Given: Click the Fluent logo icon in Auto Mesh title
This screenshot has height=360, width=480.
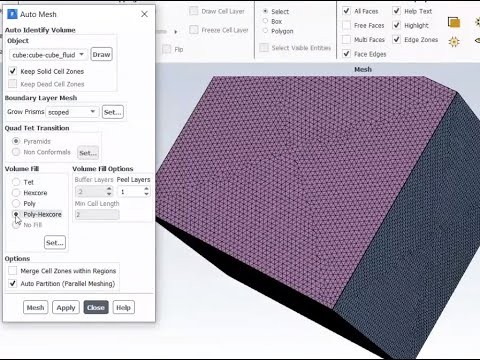Looking at the screenshot, I should coord(12,14).
